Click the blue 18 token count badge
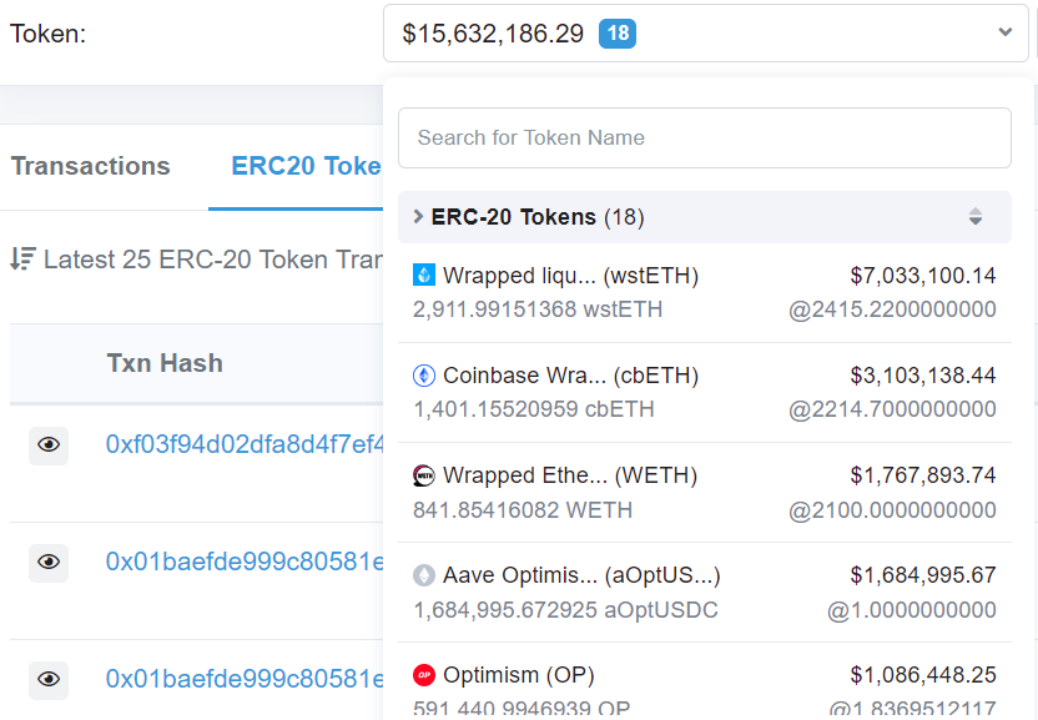This screenshot has height=720, width=1038. (x=617, y=34)
